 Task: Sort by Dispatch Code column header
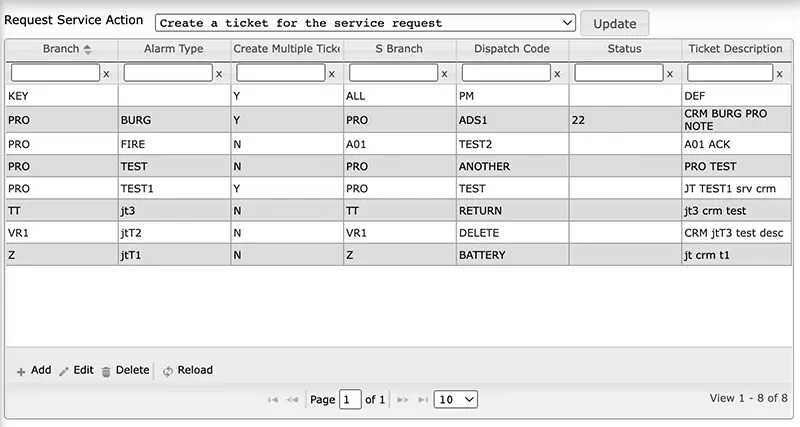click(x=512, y=49)
